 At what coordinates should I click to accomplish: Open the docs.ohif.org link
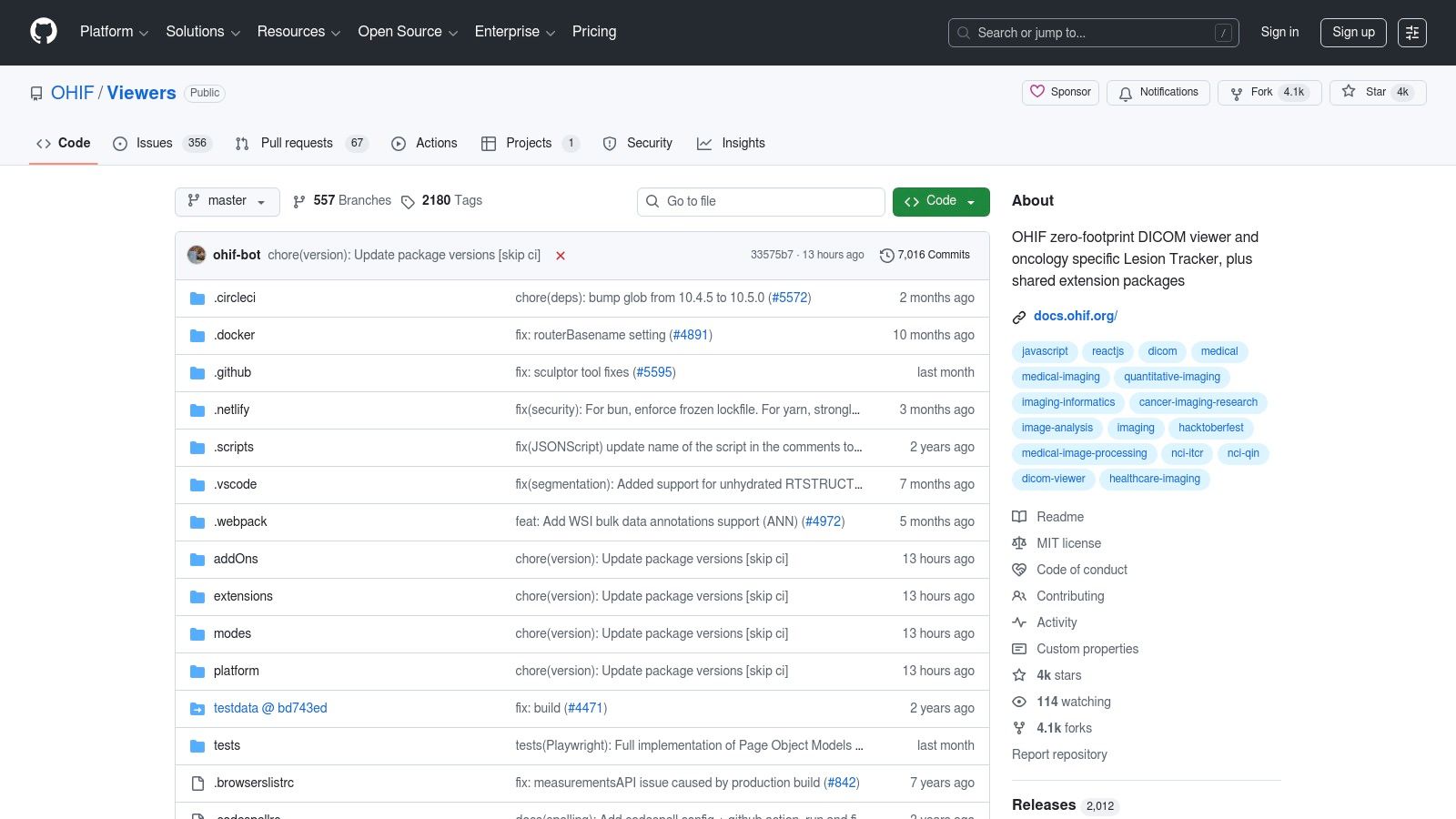tap(1074, 316)
